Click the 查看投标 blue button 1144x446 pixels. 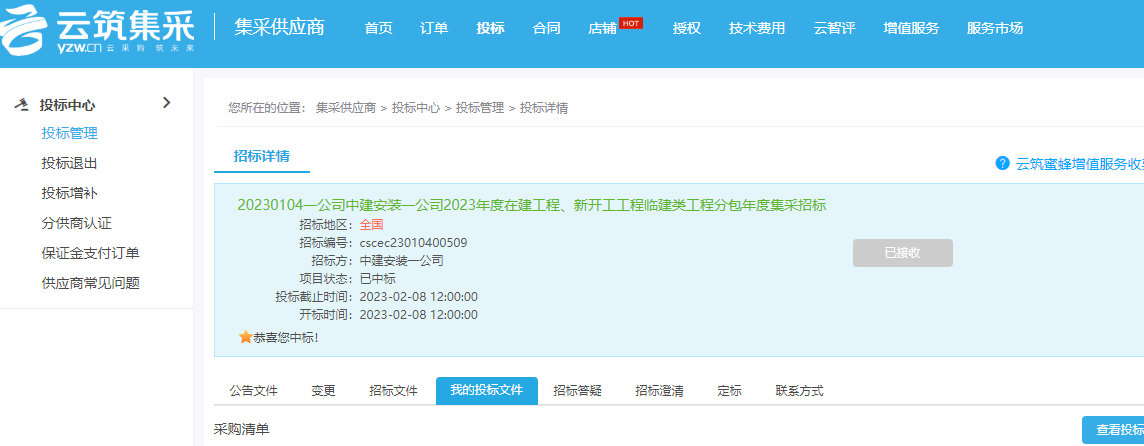1113,430
